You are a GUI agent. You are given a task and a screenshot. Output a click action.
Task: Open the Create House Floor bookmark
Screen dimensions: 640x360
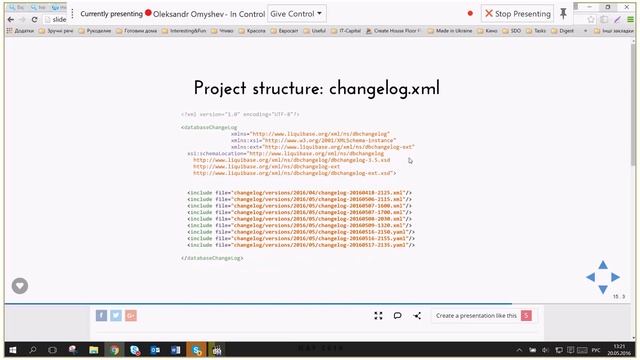(393, 31)
